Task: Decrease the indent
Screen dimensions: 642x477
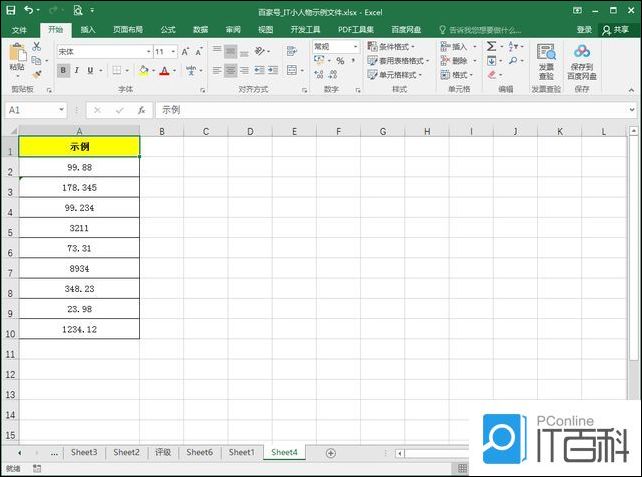Action: click(260, 70)
